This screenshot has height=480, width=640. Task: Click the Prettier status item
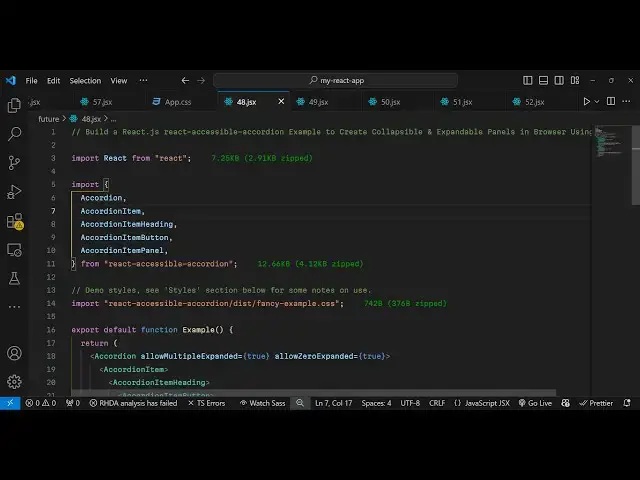(x=596, y=403)
